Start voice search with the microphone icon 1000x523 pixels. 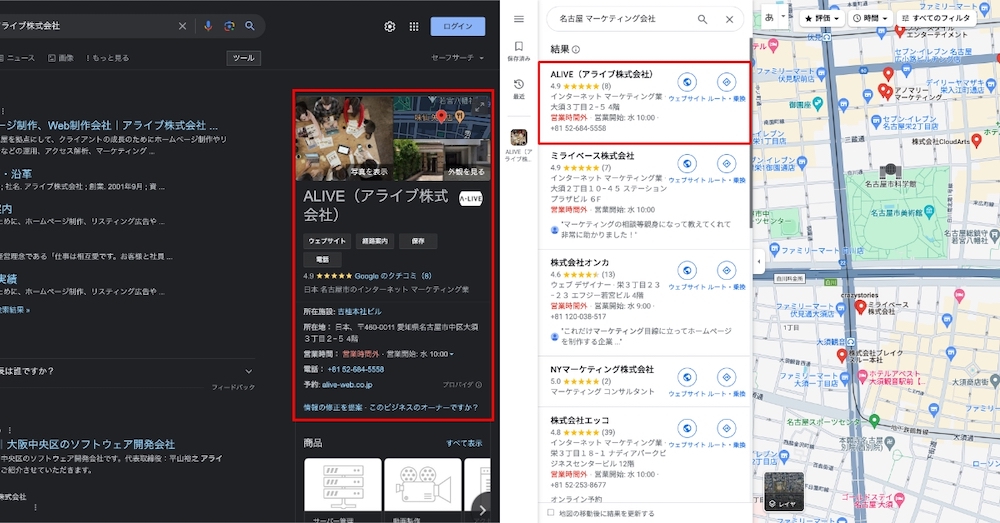(208, 26)
